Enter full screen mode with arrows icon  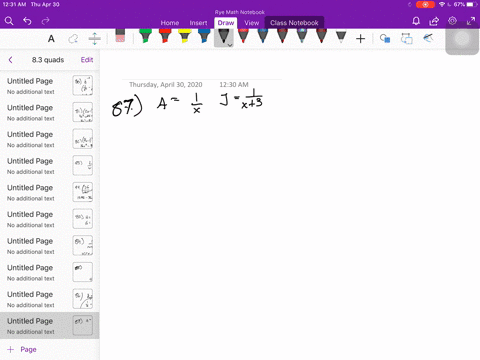(x=471, y=21)
